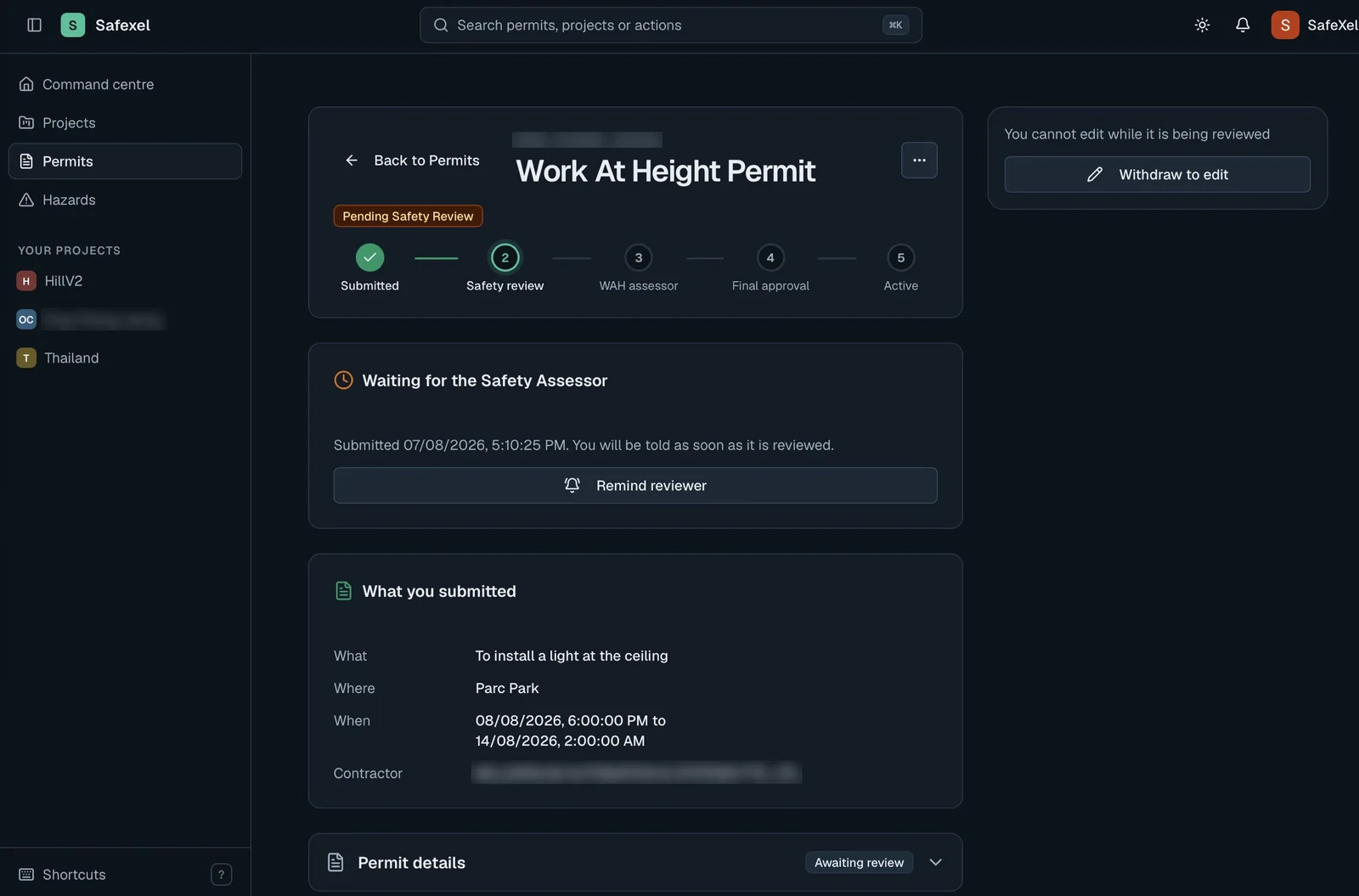The width and height of the screenshot is (1359, 896).
Task: Go Back to Permits
Action: (x=412, y=160)
